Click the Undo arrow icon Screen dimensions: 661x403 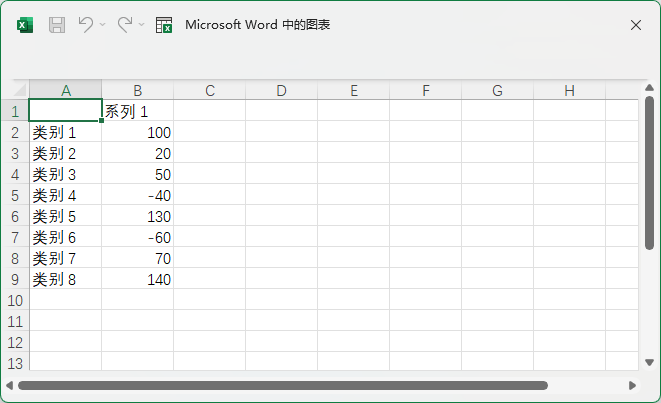[x=86, y=25]
